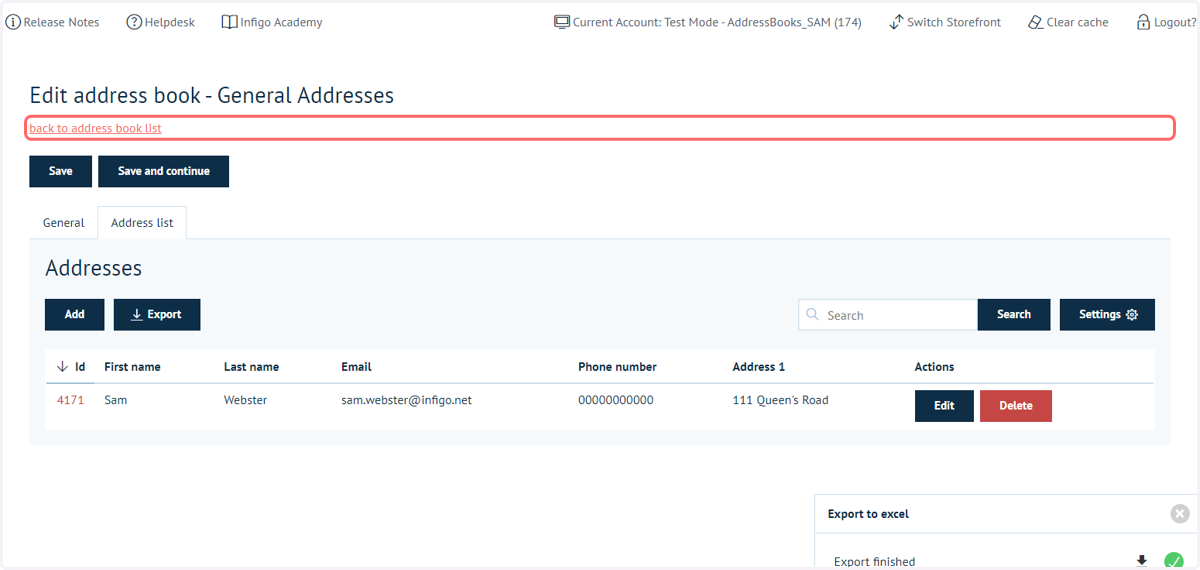Click the Edit address book page title

(212, 96)
